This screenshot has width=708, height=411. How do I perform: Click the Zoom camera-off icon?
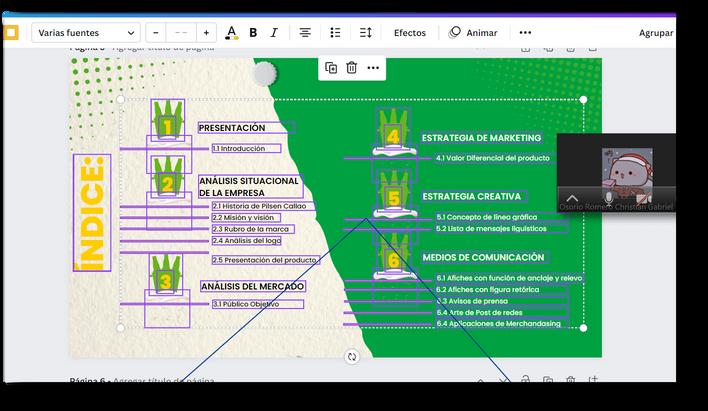[644, 198]
